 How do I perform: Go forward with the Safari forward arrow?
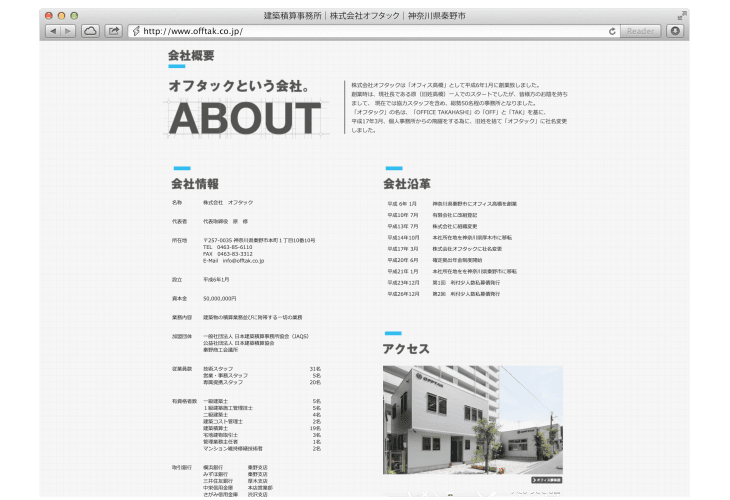pos(68,31)
